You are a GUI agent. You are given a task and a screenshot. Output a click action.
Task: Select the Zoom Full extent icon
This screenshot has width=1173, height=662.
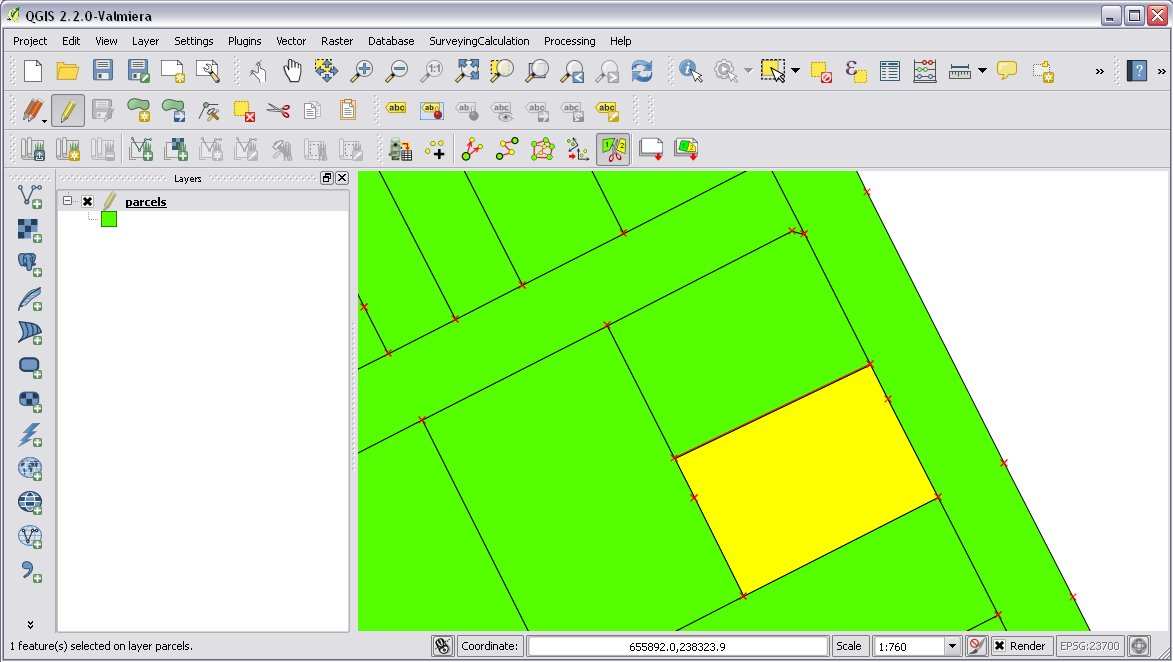tap(467, 70)
